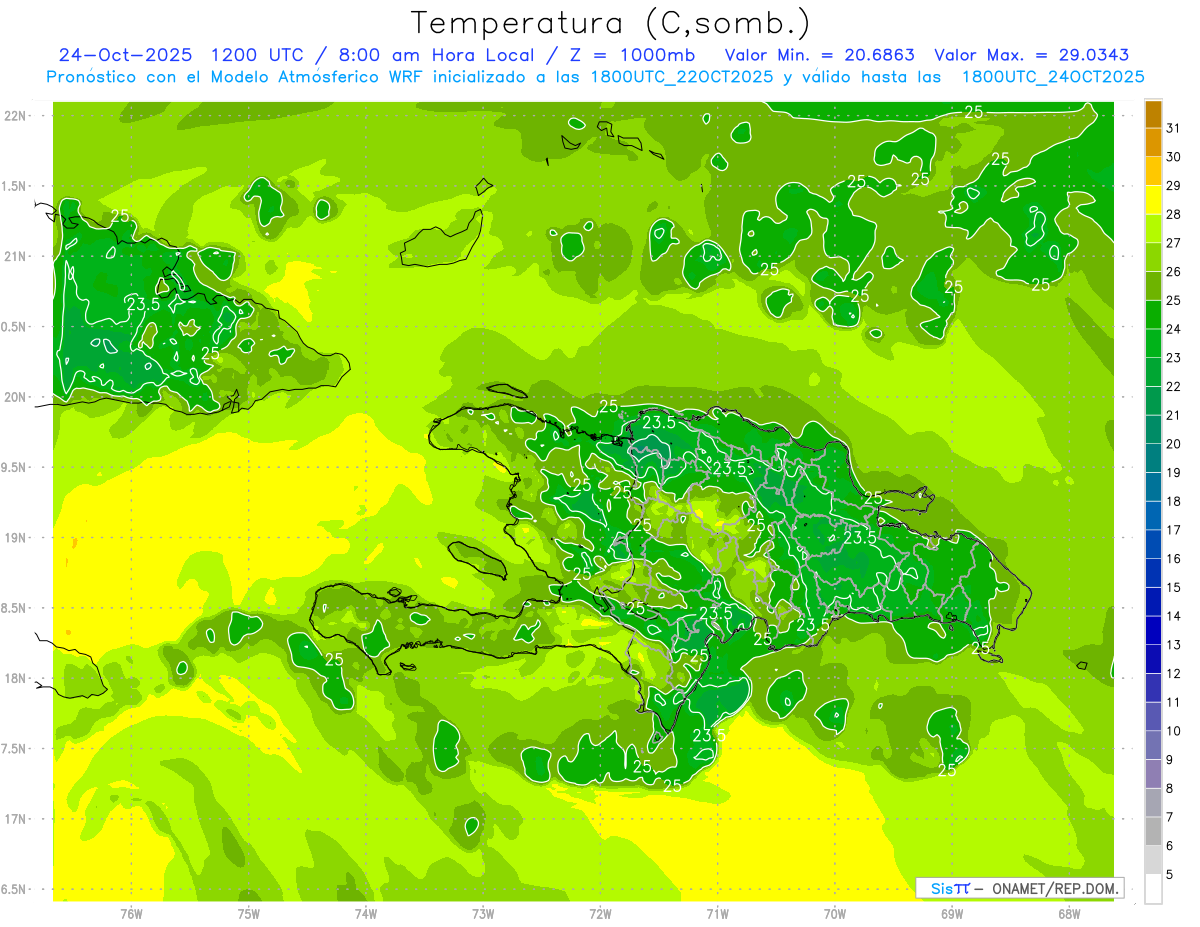Click the legend value label 25
Viewport: 1200px width, 927px height.
point(1173,300)
